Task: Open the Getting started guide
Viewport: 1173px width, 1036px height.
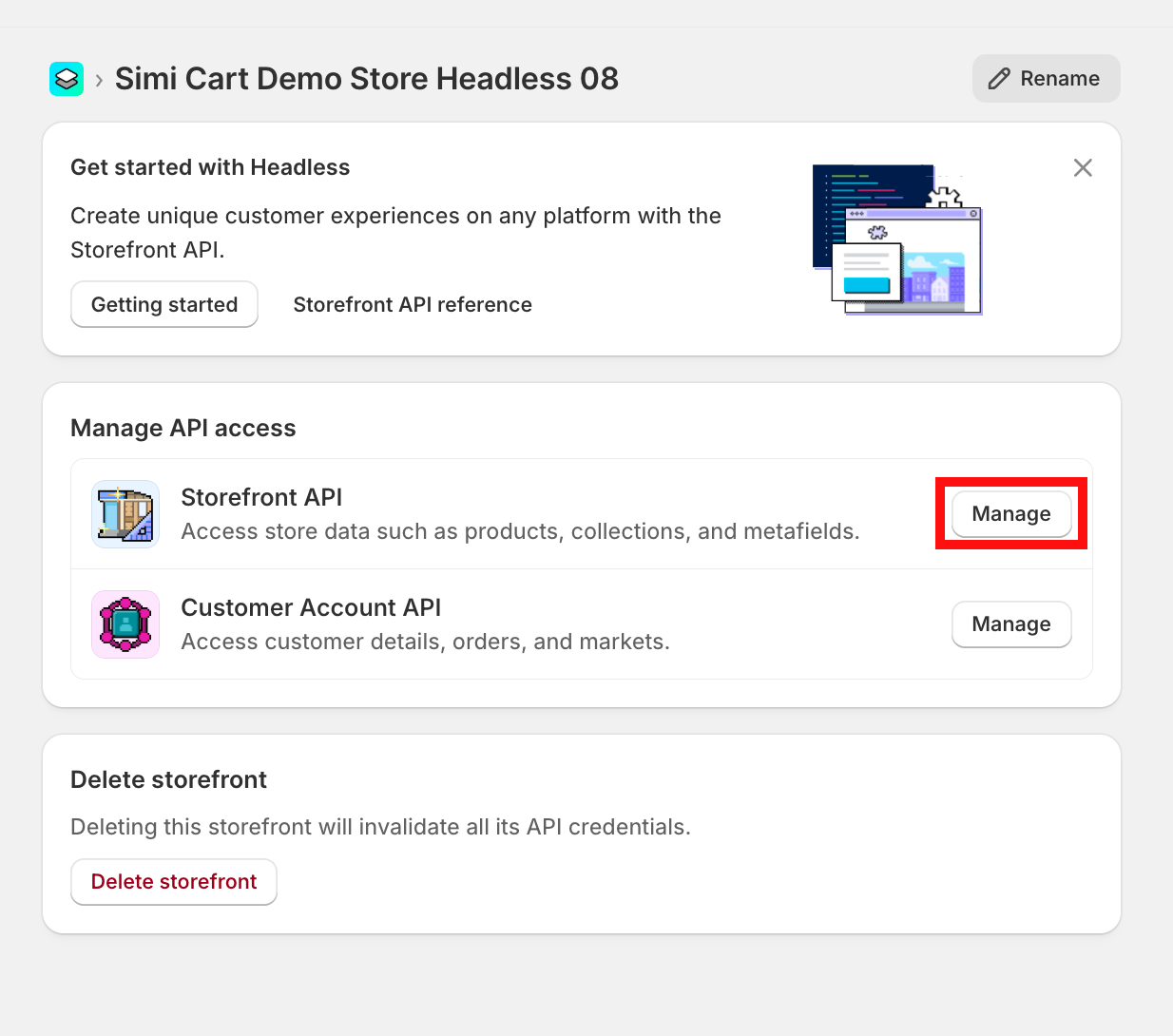Action: (164, 304)
